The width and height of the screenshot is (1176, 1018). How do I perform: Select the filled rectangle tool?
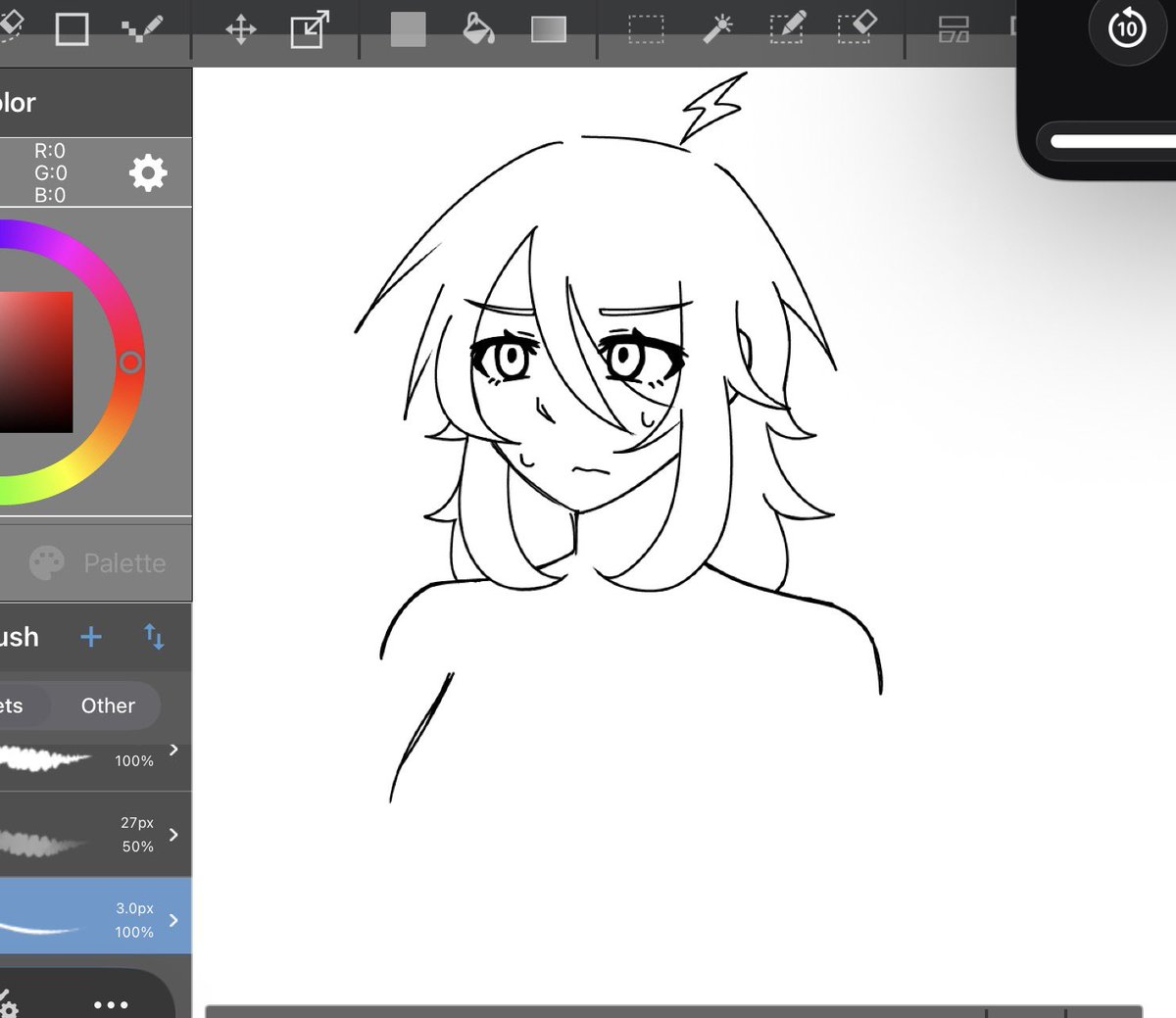pos(408,29)
